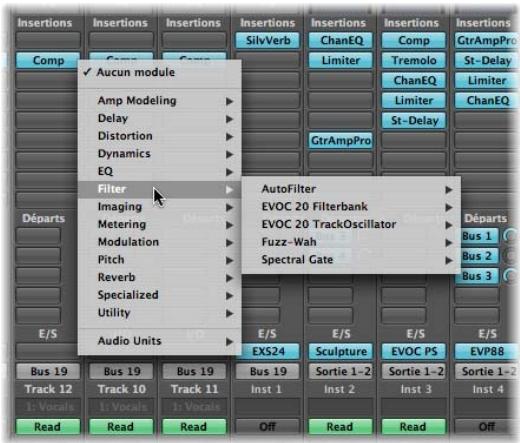Open the Comp insert on Inst 3
This screenshot has width=520, height=443.
click(414, 41)
